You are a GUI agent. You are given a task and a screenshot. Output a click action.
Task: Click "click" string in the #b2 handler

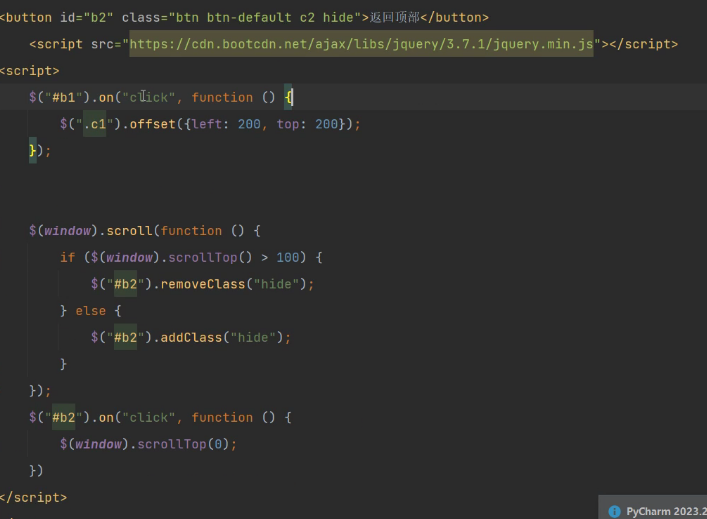click(149, 418)
